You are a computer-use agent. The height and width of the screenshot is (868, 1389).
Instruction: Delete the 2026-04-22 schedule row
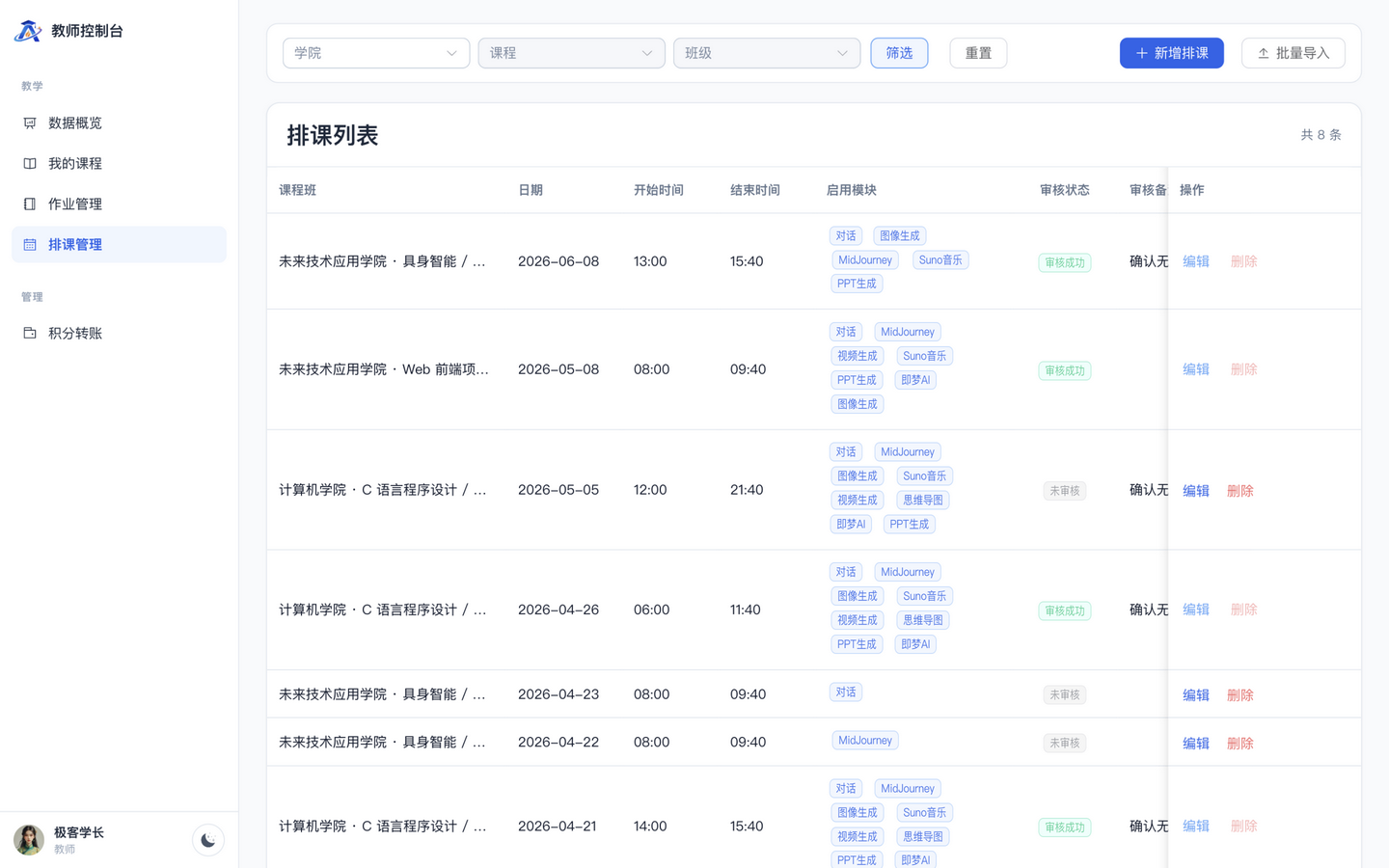tap(1240, 744)
